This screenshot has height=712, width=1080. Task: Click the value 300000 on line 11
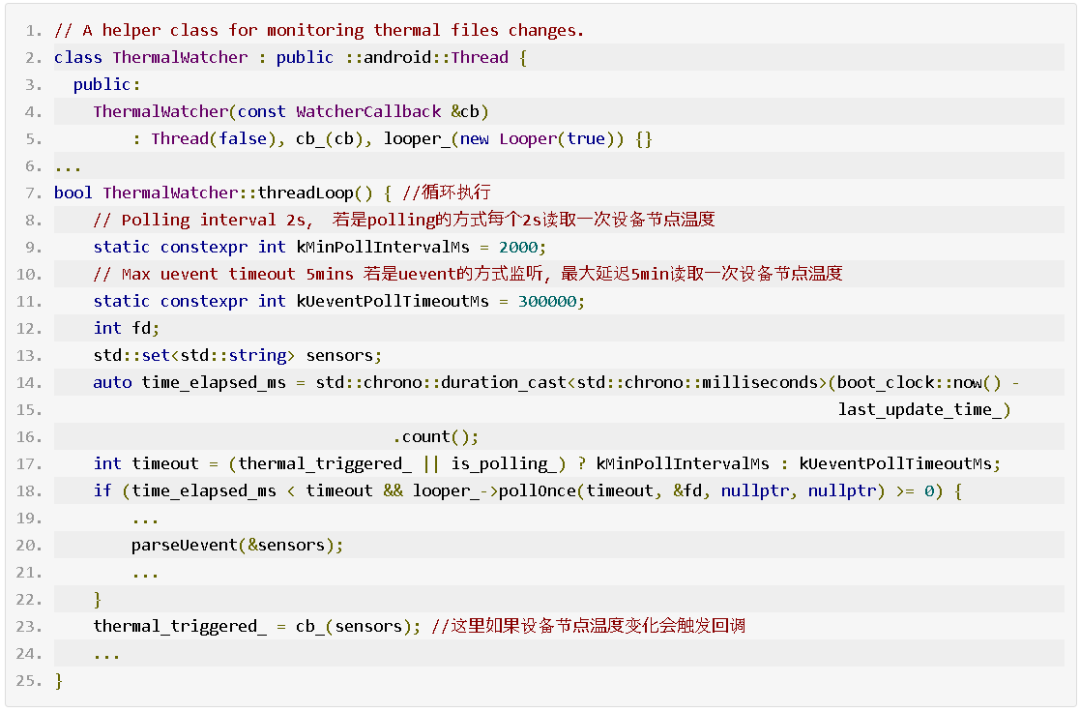547,302
